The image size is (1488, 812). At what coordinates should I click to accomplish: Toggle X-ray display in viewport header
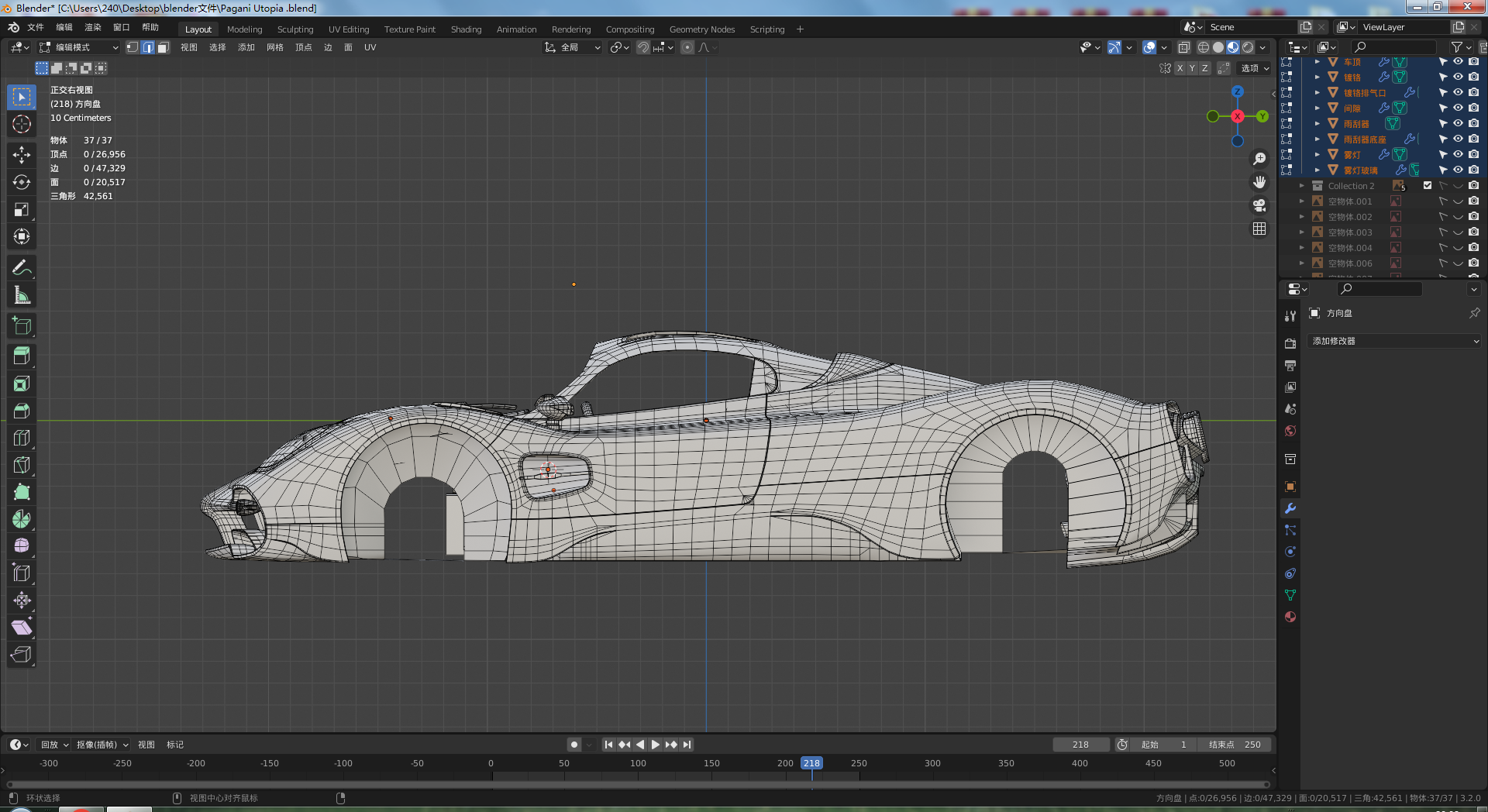1183,47
